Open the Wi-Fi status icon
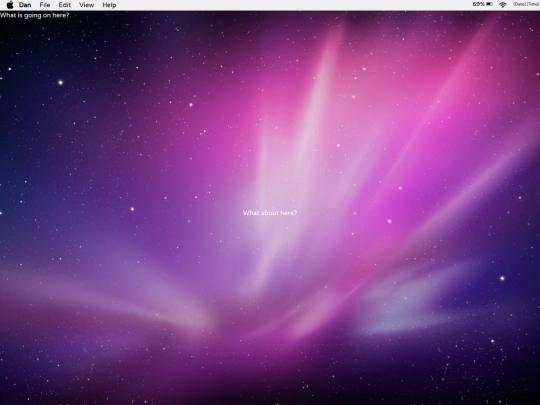This screenshot has width=540, height=405. (503, 4)
